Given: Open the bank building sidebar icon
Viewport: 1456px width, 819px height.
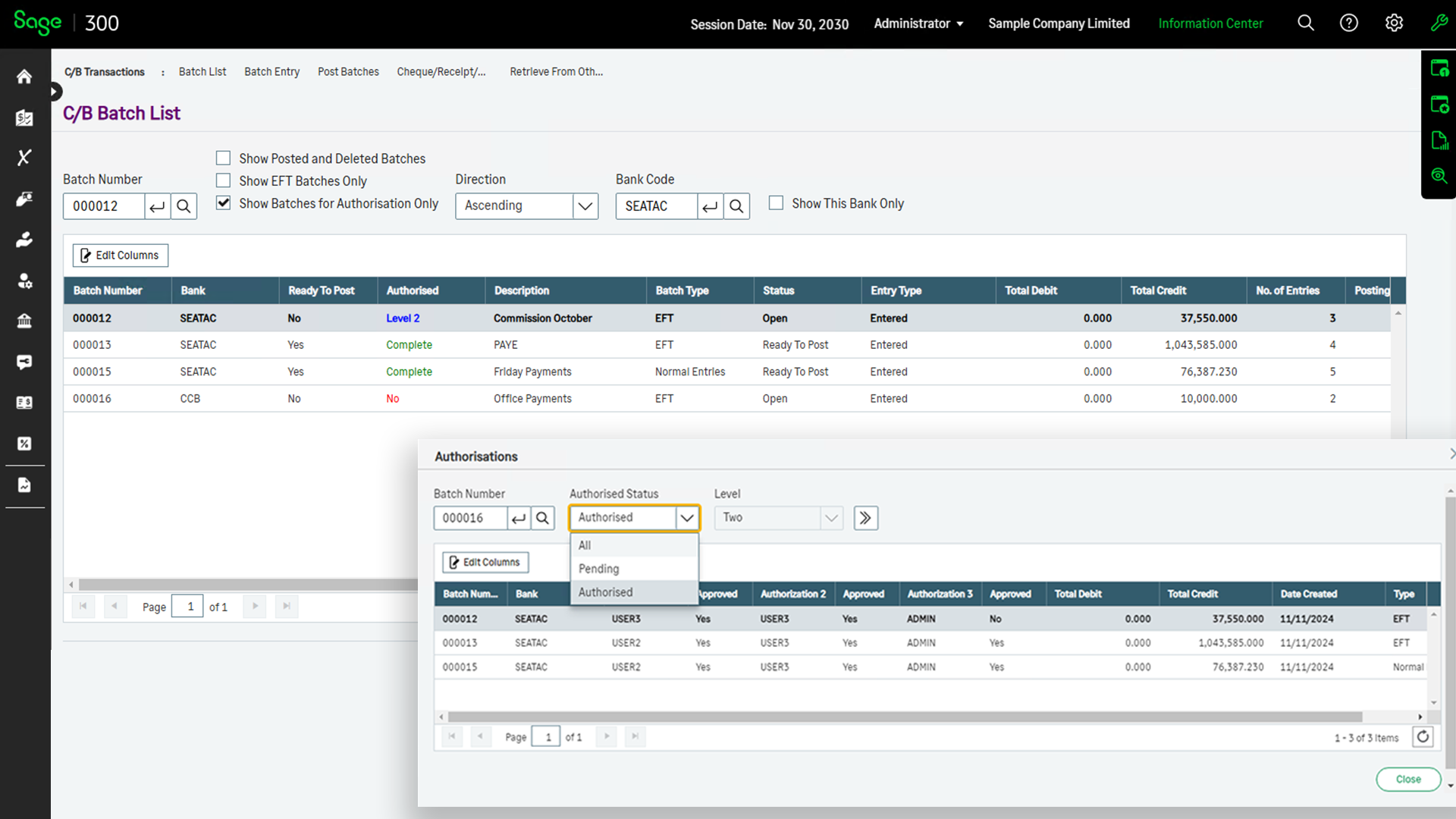Looking at the screenshot, I should coord(24,321).
